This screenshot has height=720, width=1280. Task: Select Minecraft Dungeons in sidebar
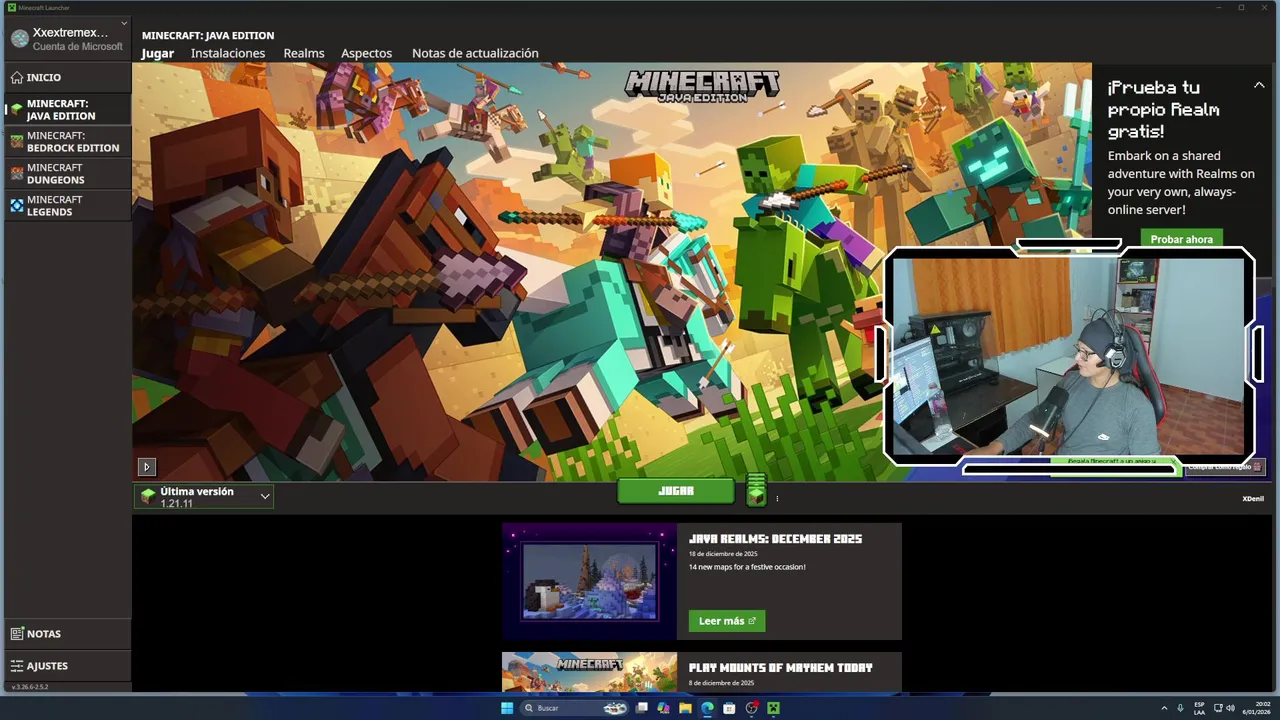pyautogui.click(x=67, y=173)
